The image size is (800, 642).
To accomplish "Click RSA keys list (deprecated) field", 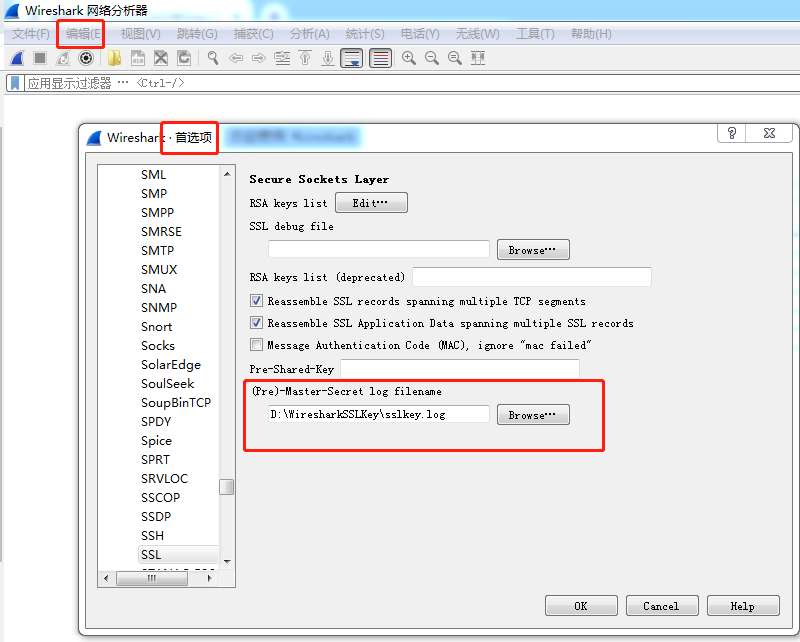I will [x=532, y=277].
